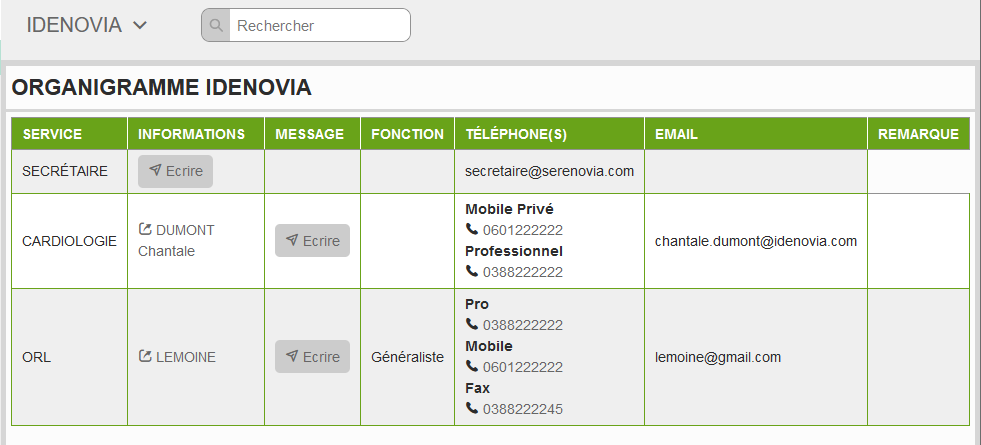Screen dimensions: 981x445
Task: Click phone icon for Dumont's Professionnel number
Action: point(472,272)
